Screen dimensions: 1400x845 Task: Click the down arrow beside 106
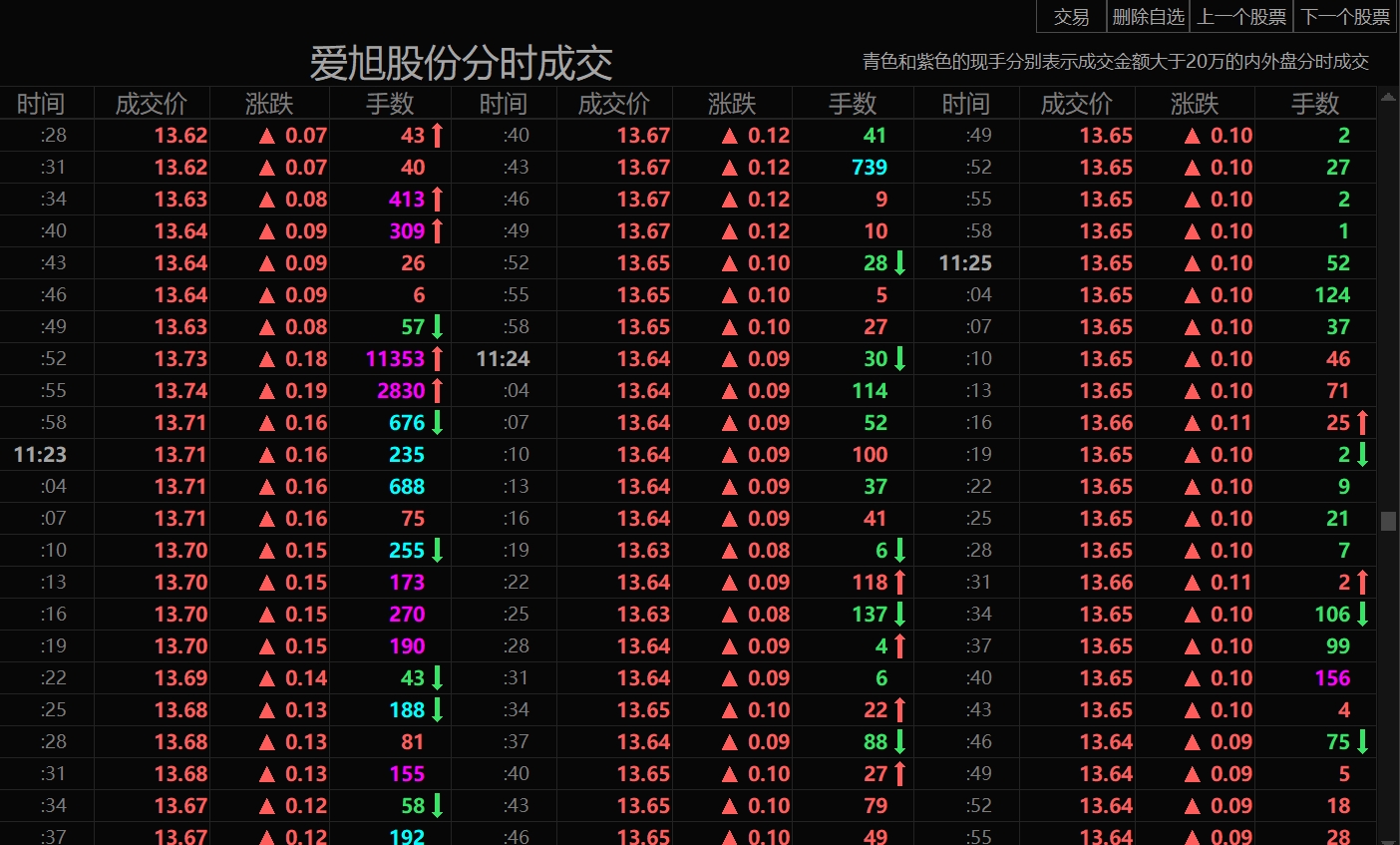tap(1362, 615)
